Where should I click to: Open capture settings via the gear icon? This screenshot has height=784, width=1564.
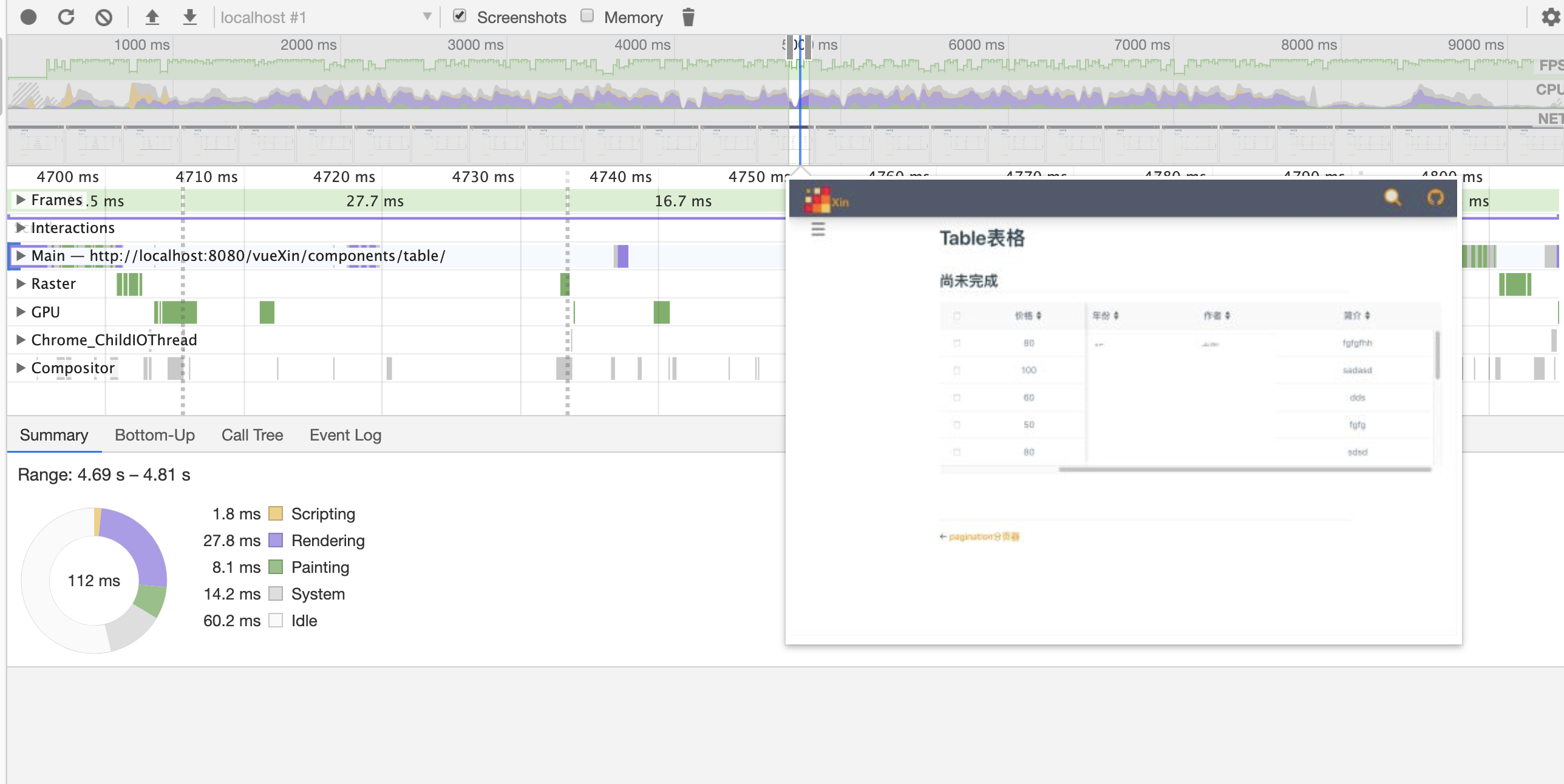[1551, 17]
